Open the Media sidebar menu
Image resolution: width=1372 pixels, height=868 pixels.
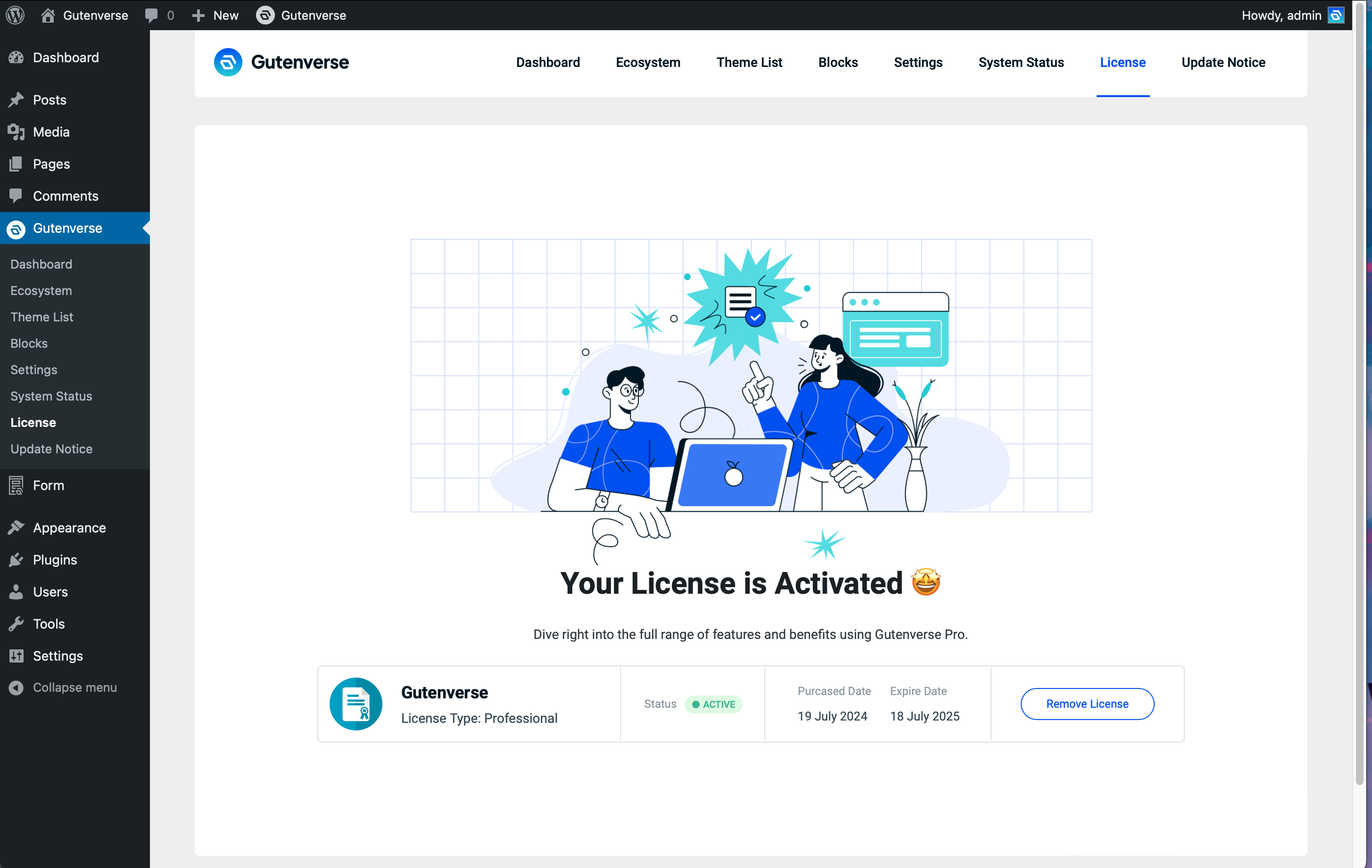(x=51, y=131)
